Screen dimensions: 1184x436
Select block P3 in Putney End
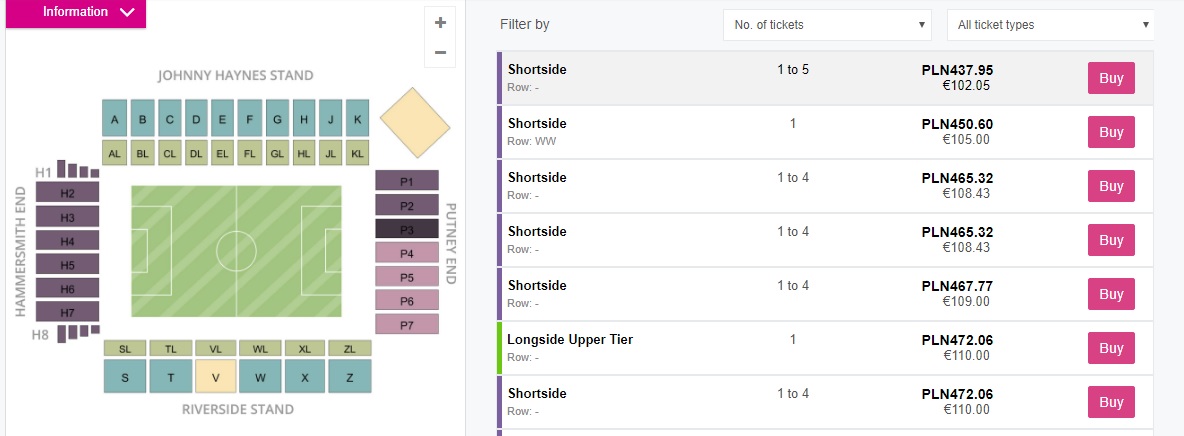point(406,229)
